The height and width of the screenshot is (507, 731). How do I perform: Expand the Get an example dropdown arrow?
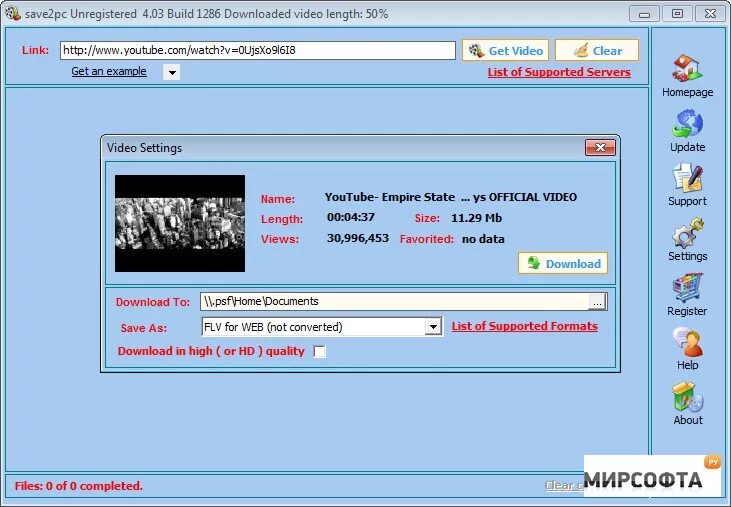(x=172, y=72)
